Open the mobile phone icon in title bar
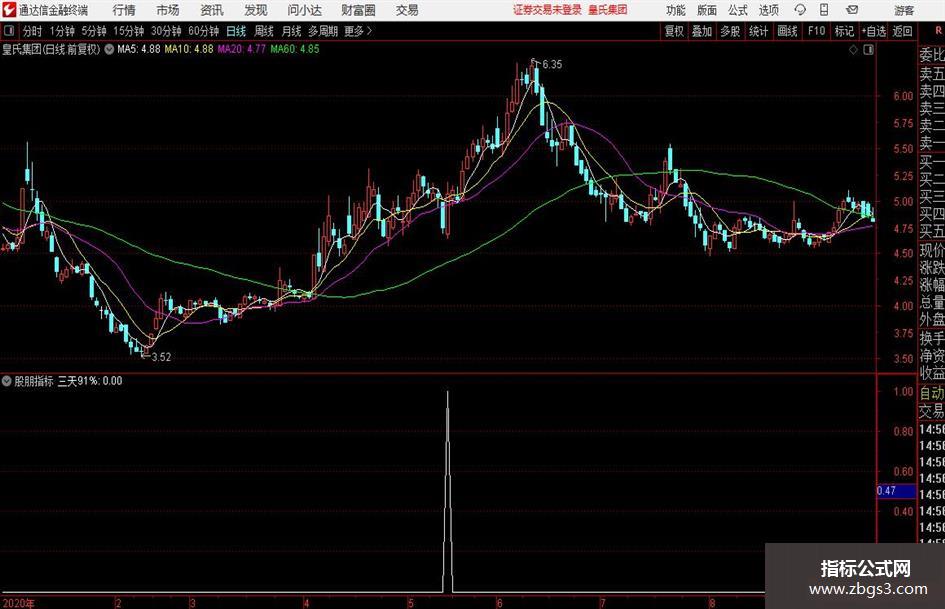The height and width of the screenshot is (609, 945). [824, 10]
